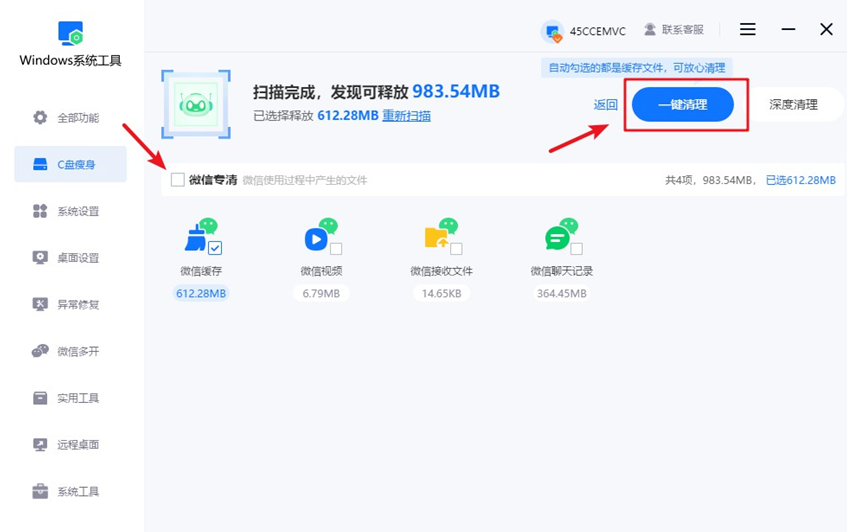
Task: Open 微信多开 WeChat icon in sidebar
Action: (x=40, y=351)
